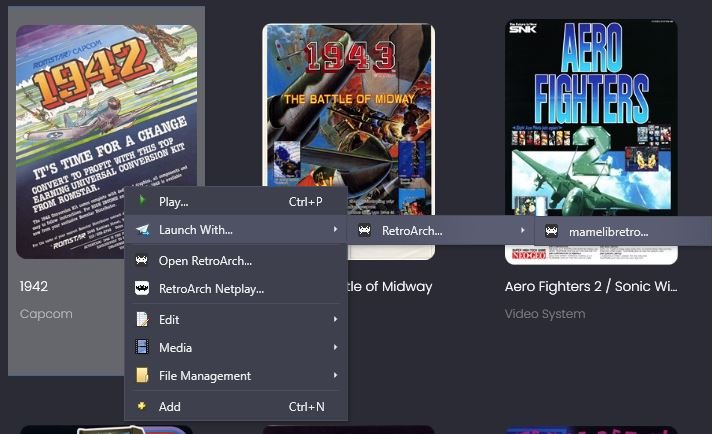Expand the File Management submenu arrow
712x434 pixels.
click(335, 375)
